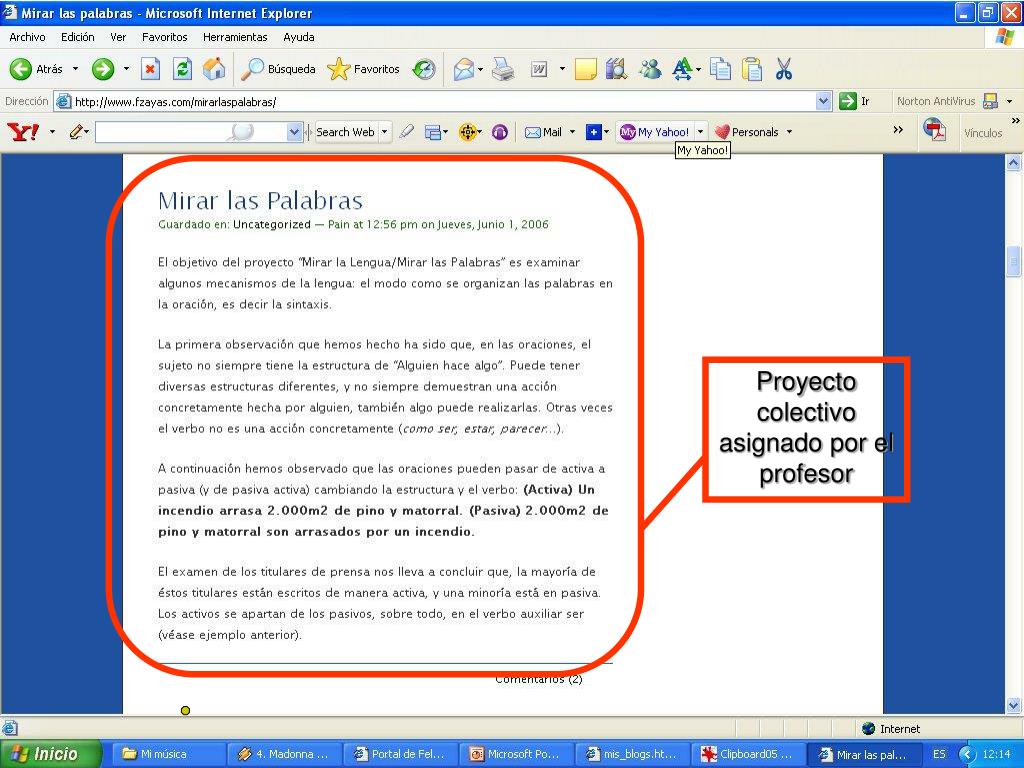This screenshot has height=768, width=1024.
Task: Edit page with Word icon
Action: (539, 69)
